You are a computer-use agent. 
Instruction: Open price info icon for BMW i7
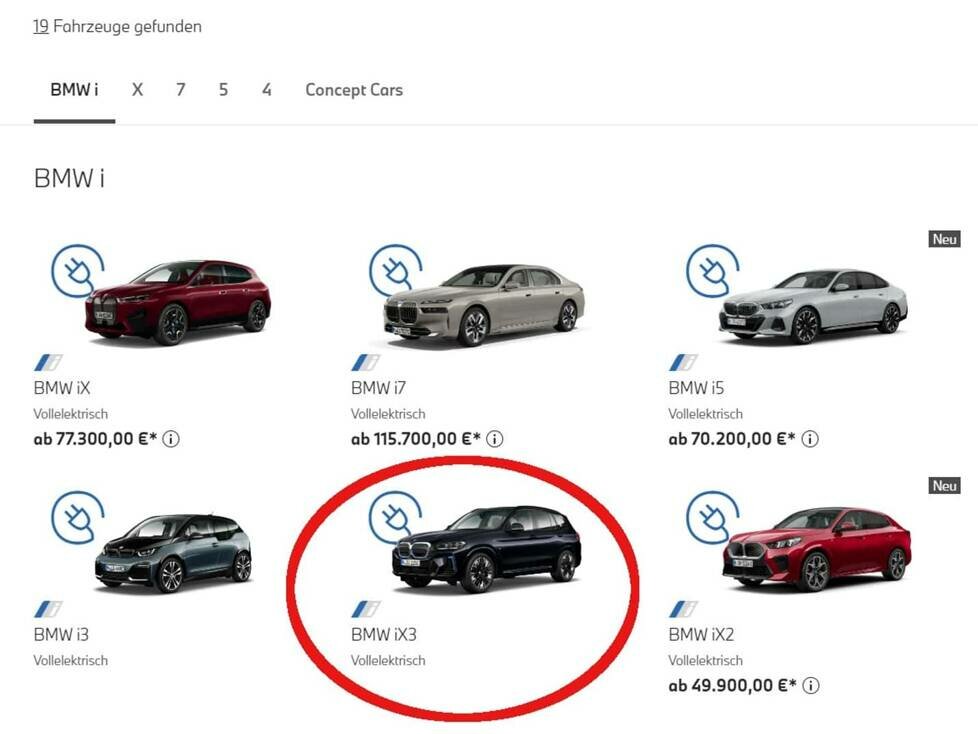pos(495,439)
